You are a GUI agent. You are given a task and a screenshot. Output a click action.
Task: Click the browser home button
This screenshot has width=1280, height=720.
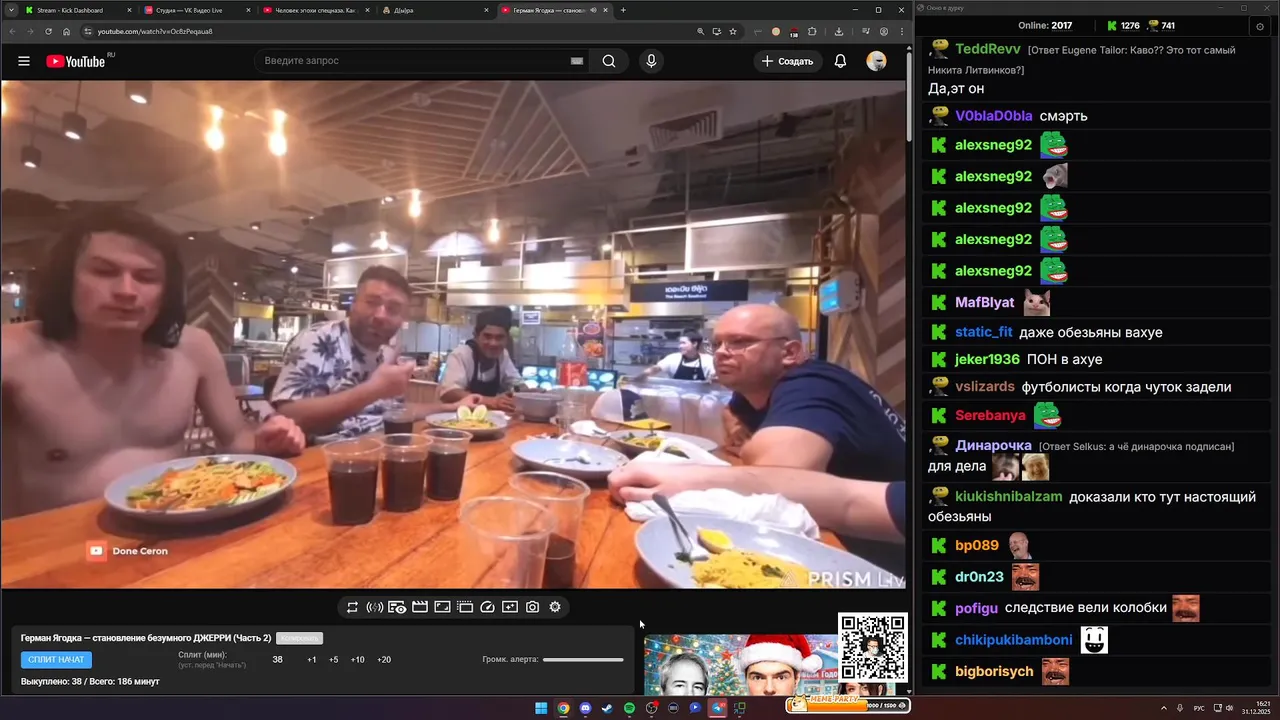tap(67, 31)
